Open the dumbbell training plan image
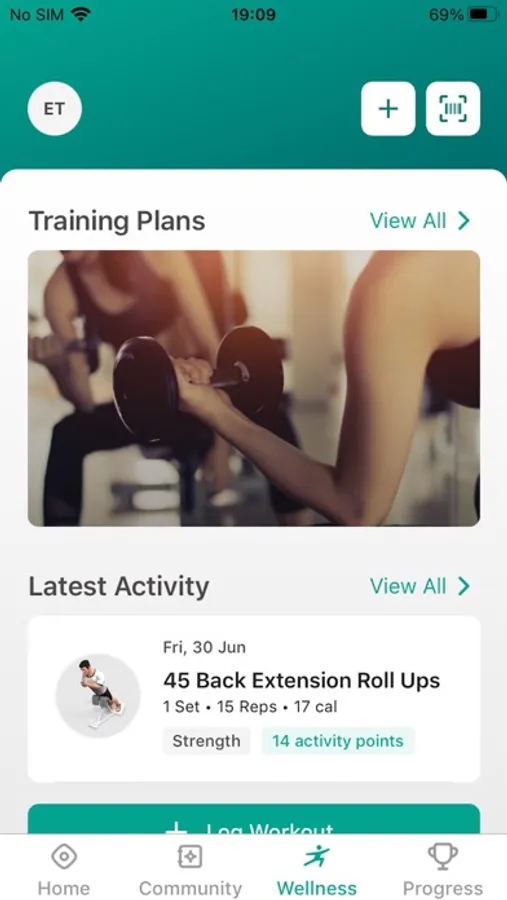Image resolution: width=507 pixels, height=900 pixels. 254,389
